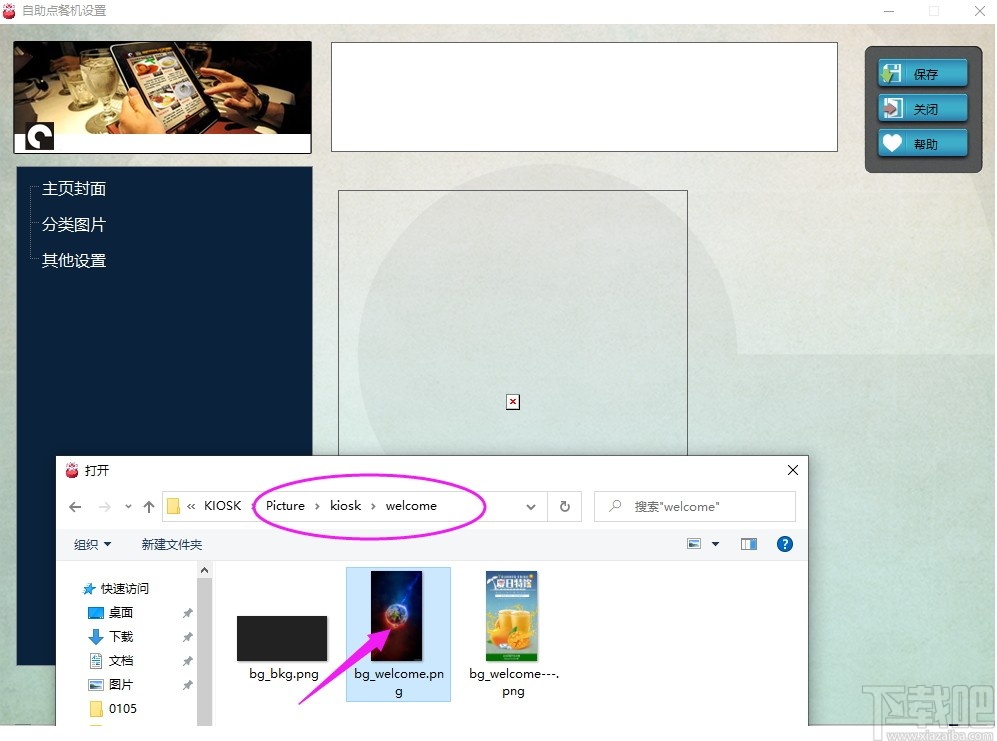This screenshot has width=997, height=741.
Task: Open file dialog help icon
Action: pyautogui.click(x=785, y=544)
